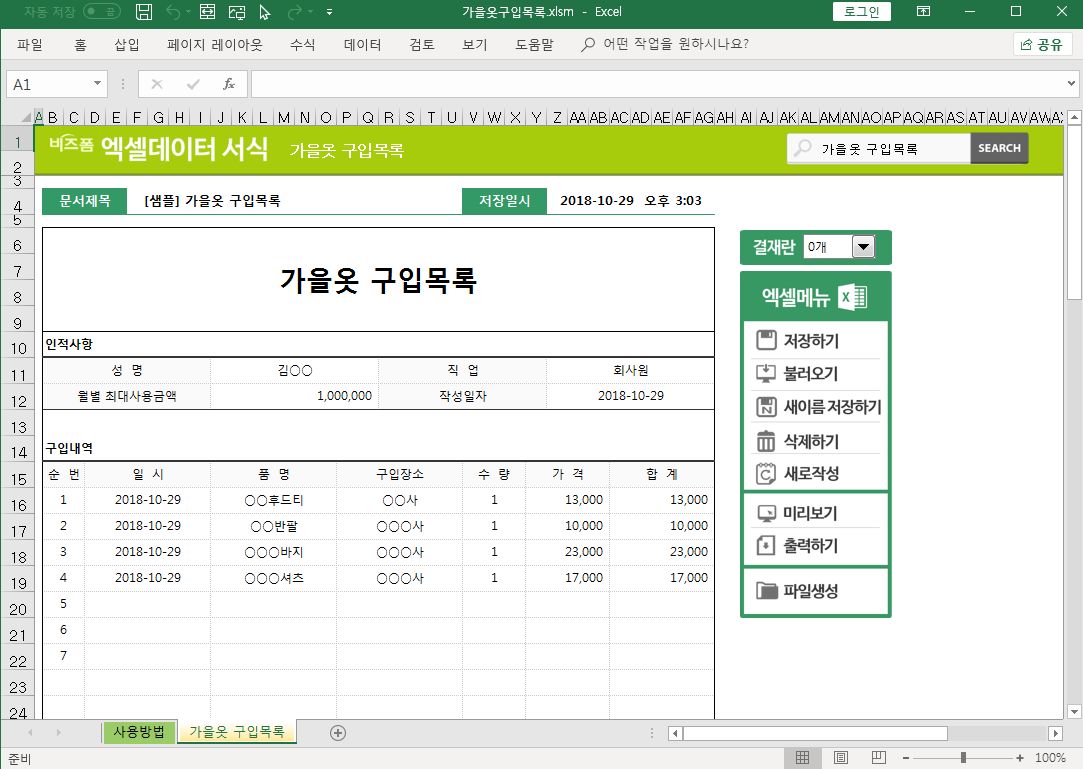
Task: Open the 결재란 count dropdown
Action: point(862,247)
